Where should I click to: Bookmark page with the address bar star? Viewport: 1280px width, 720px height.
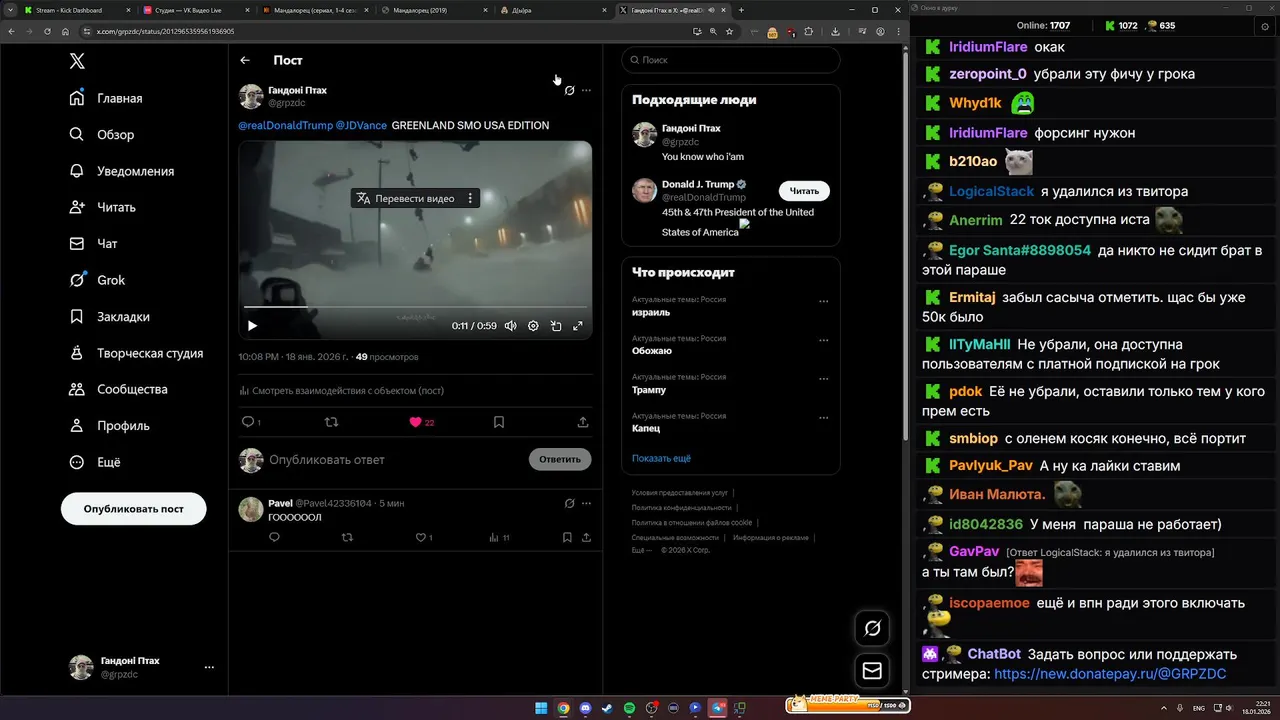click(730, 31)
